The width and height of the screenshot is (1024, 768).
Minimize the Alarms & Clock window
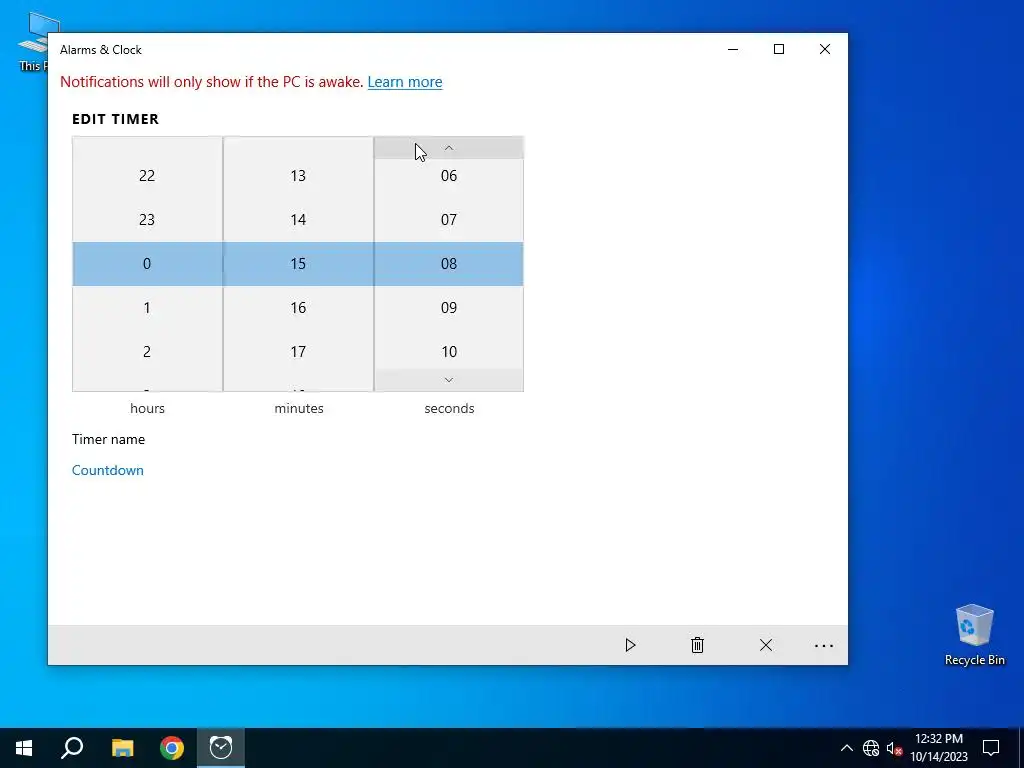733,49
